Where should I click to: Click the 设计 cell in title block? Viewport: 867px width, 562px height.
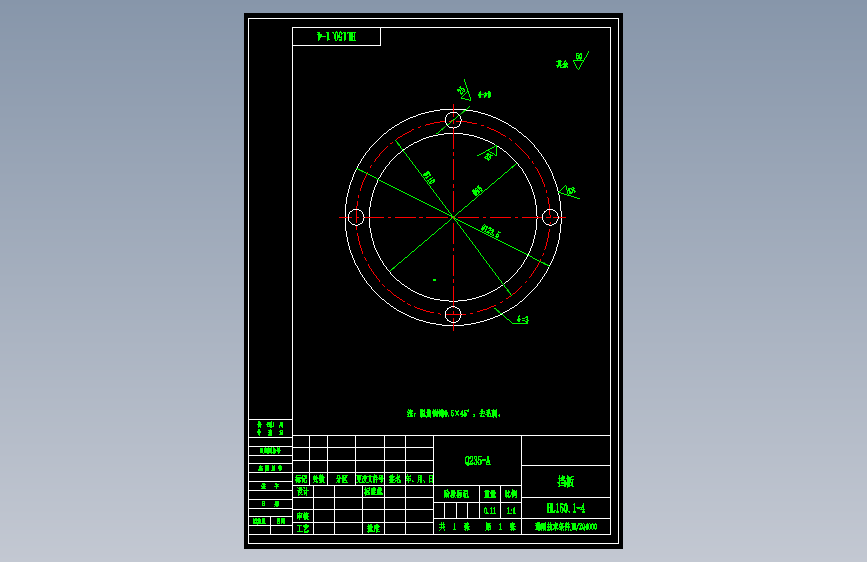(302, 491)
